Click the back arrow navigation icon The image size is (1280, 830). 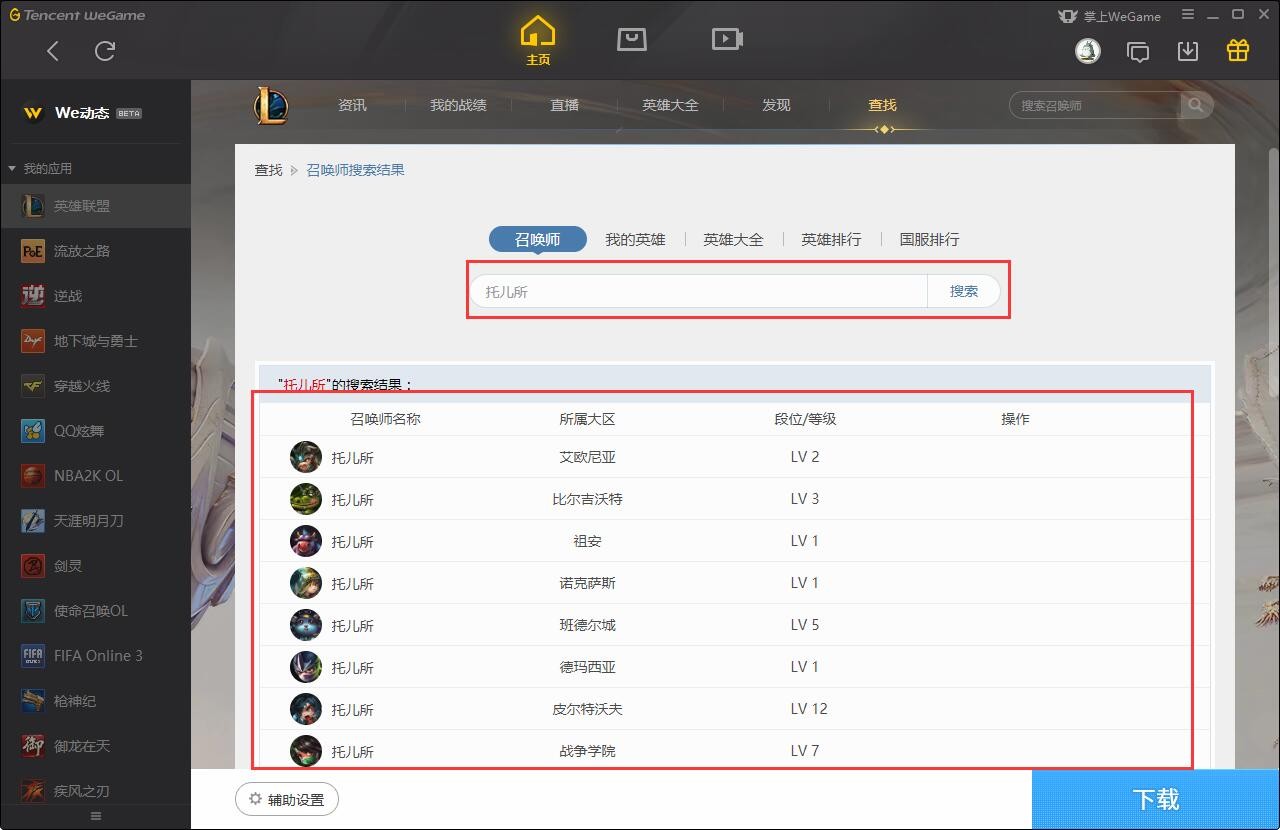pos(53,51)
